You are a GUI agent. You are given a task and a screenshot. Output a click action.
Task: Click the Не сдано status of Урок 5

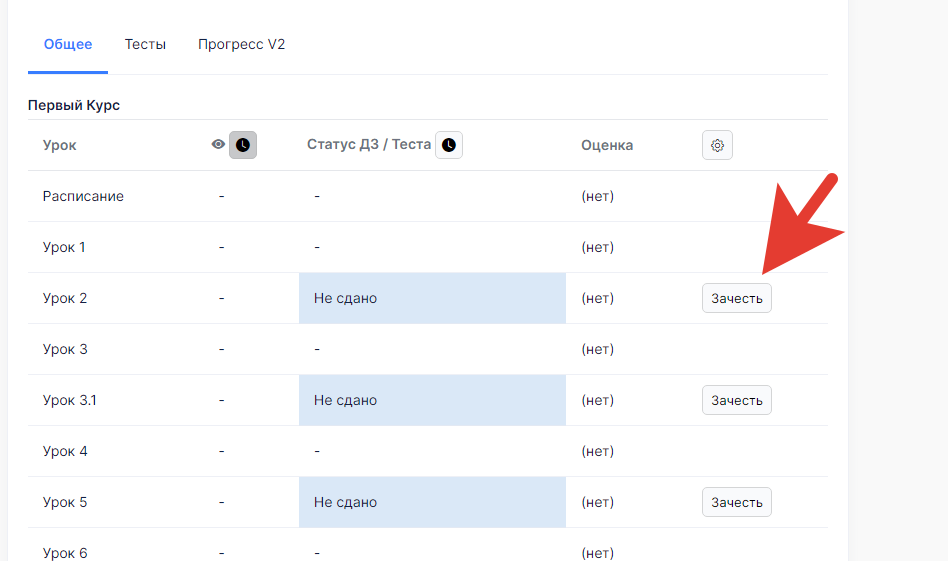click(345, 502)
